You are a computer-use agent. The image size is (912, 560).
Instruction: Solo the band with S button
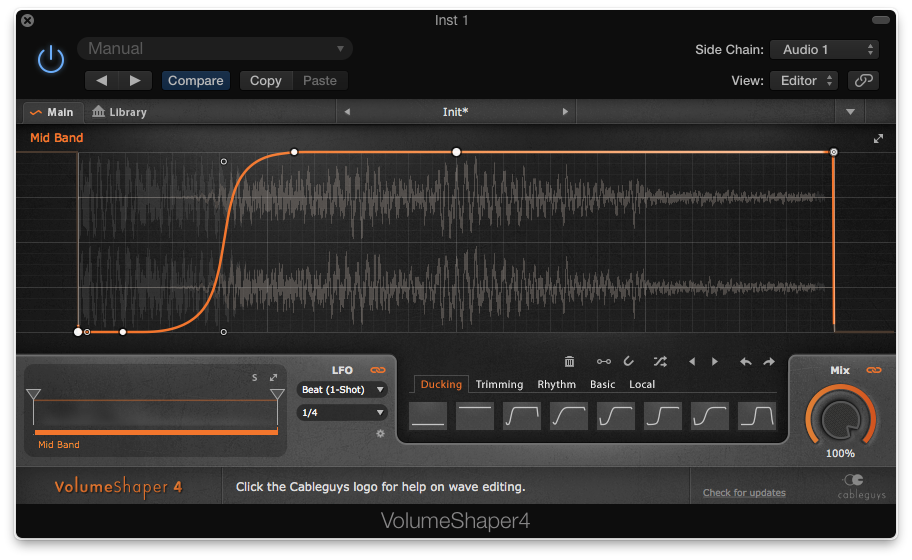tap(254, 377)
